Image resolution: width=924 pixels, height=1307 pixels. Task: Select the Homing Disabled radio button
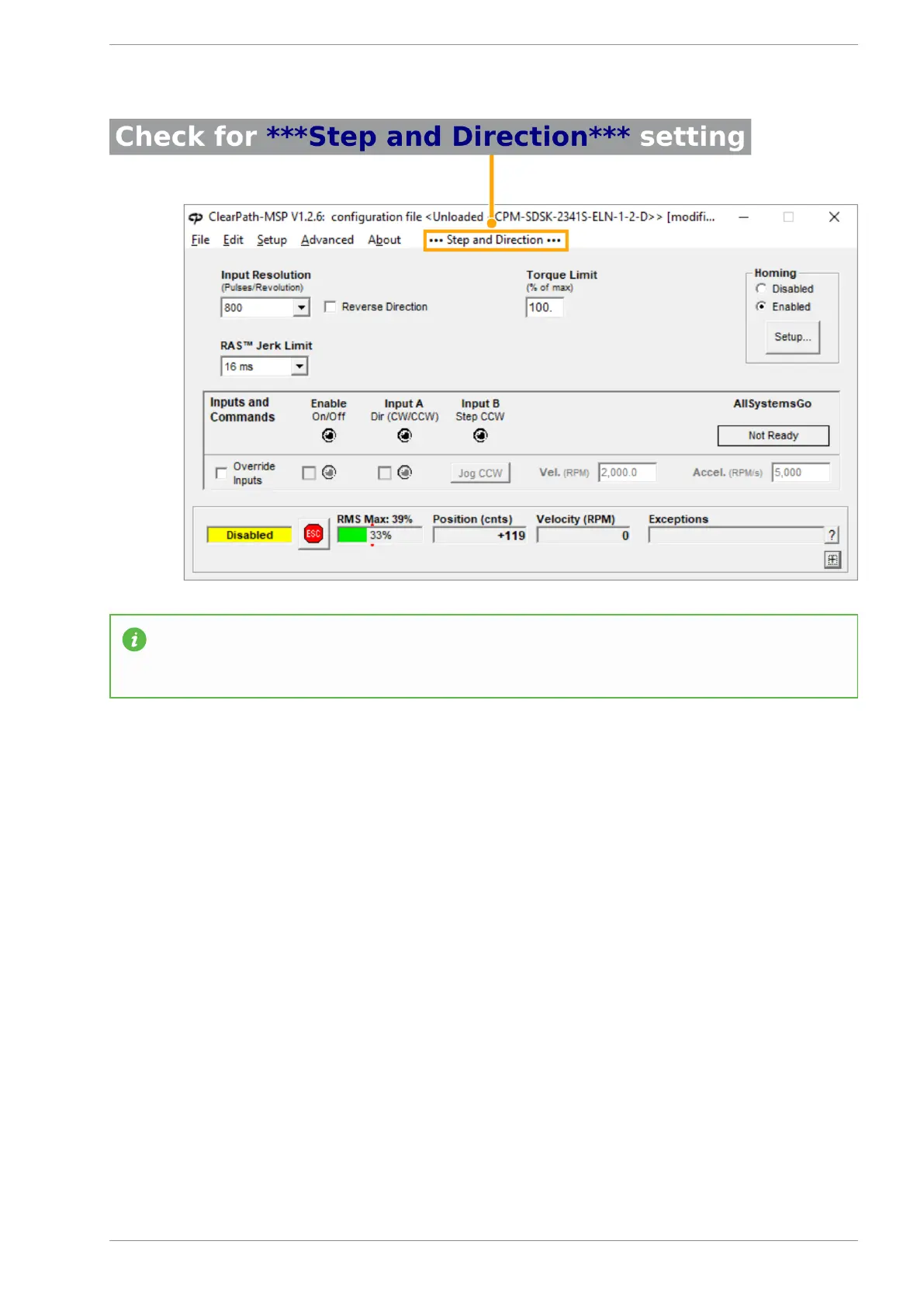761,289
